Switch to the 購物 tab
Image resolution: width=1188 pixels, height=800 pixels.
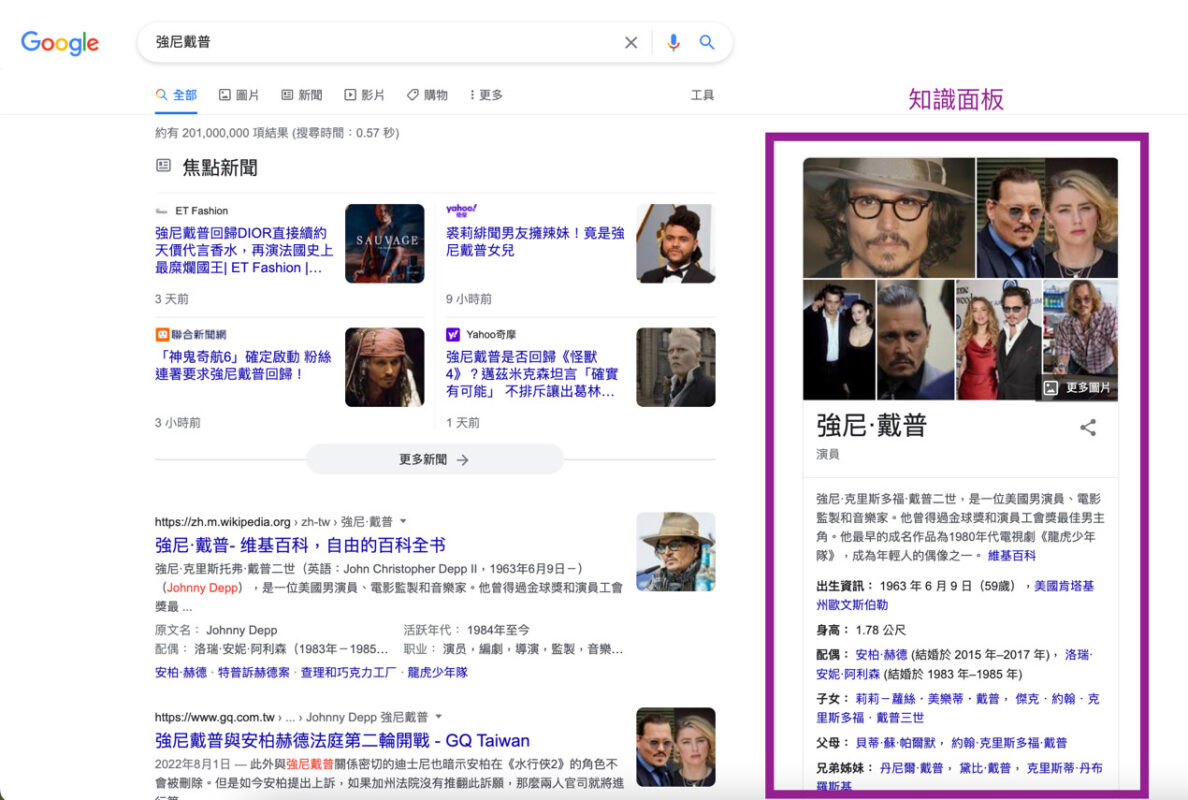click(427, 95)
